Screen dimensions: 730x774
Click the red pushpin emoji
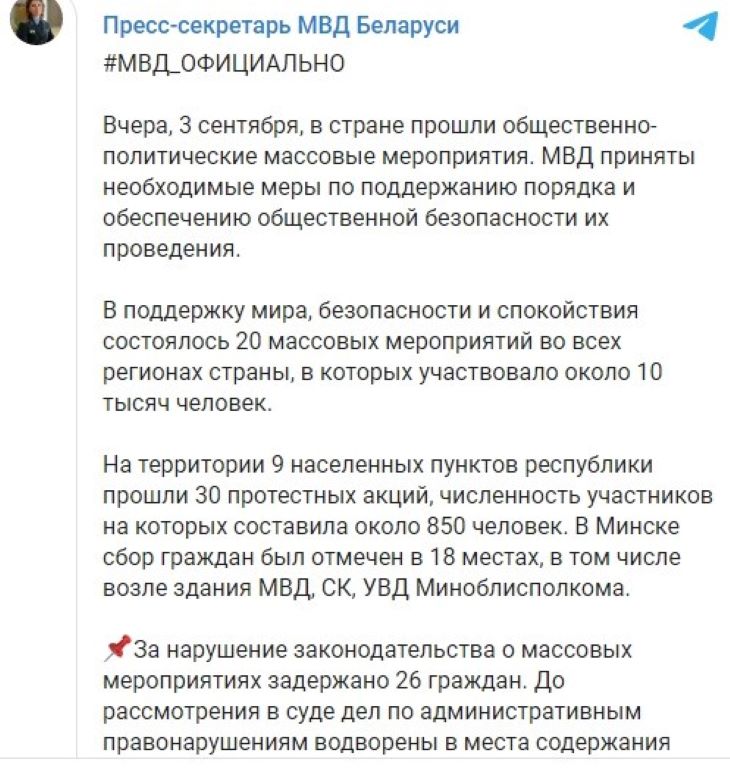(x=115, y=651)
